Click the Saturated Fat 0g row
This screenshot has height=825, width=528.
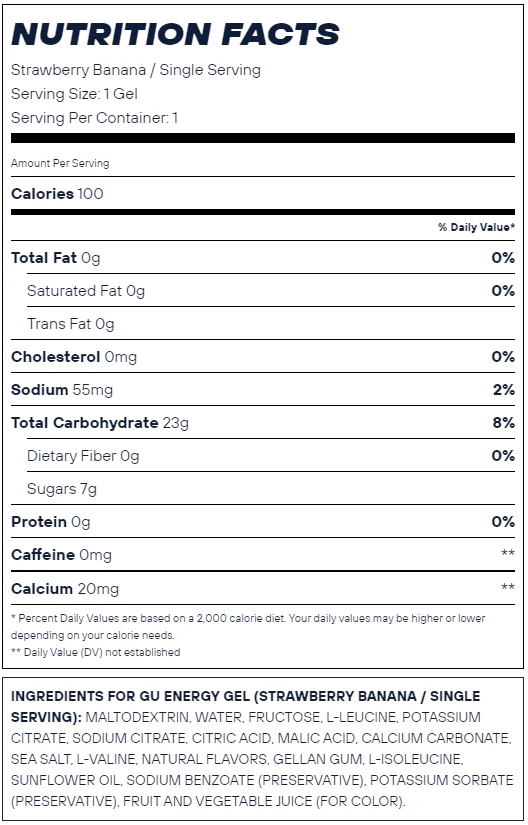(271, 290)
